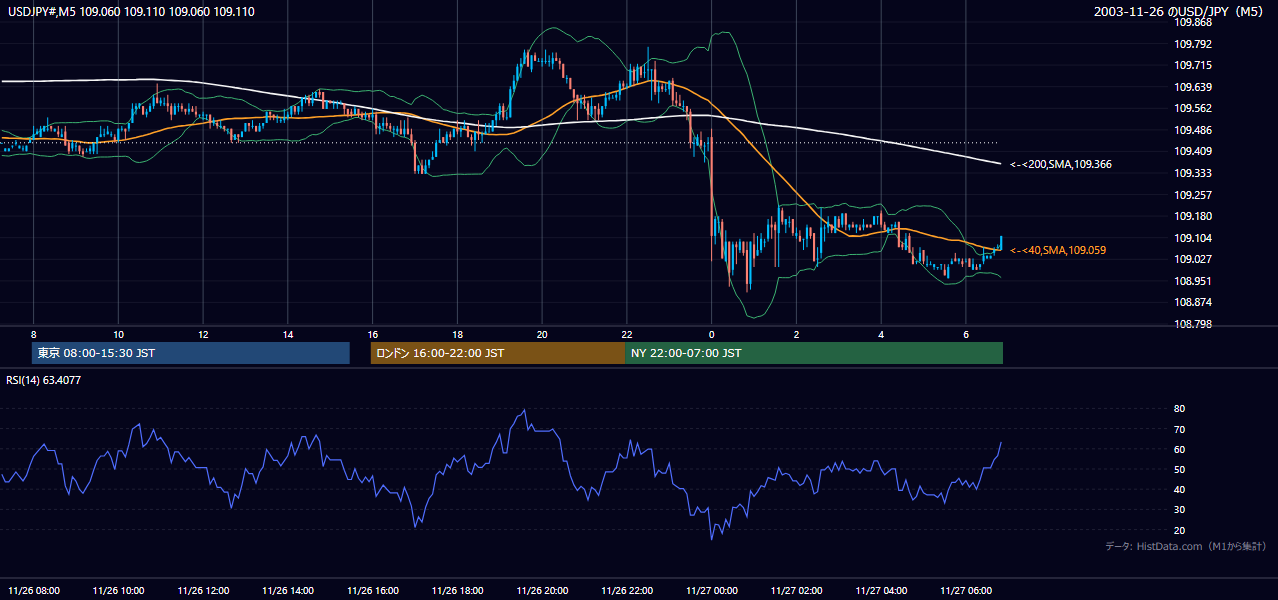
Task: Click hour label 4 under price chart
Action: (x=882, y=334)
